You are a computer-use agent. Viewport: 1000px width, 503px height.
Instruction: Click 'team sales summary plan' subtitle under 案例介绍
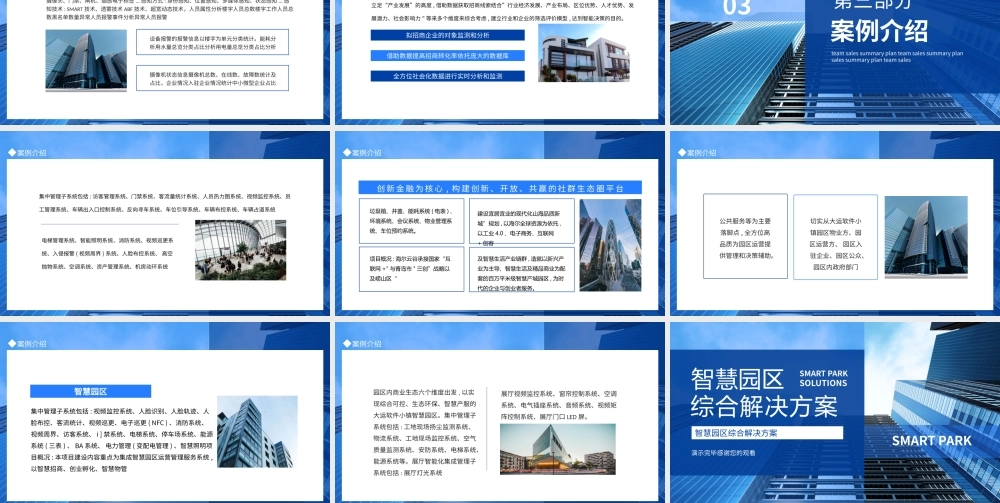[x=897, y=57]
